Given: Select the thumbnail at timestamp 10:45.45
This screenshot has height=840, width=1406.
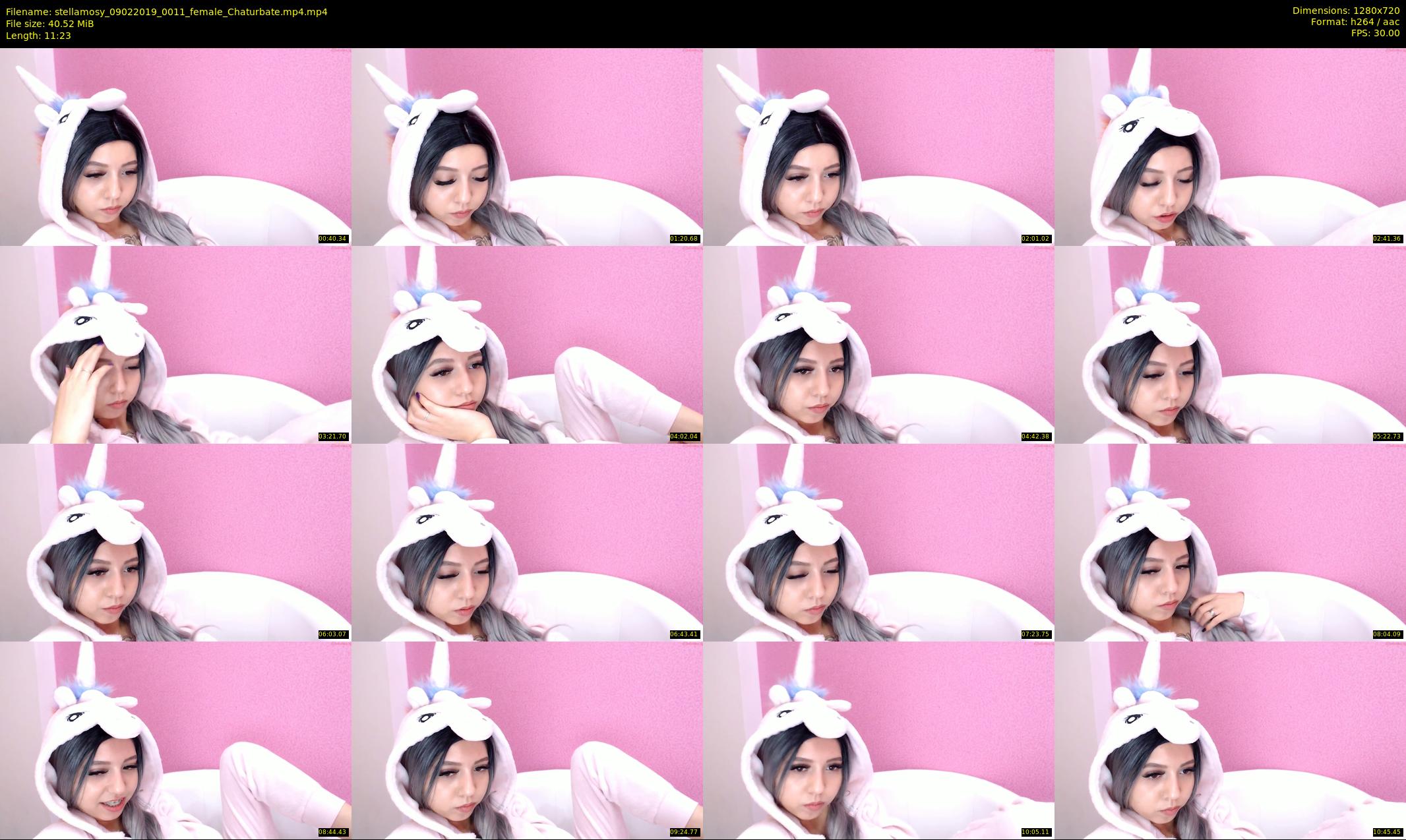Looking at the screenshot, I should tap(1230, 740).
